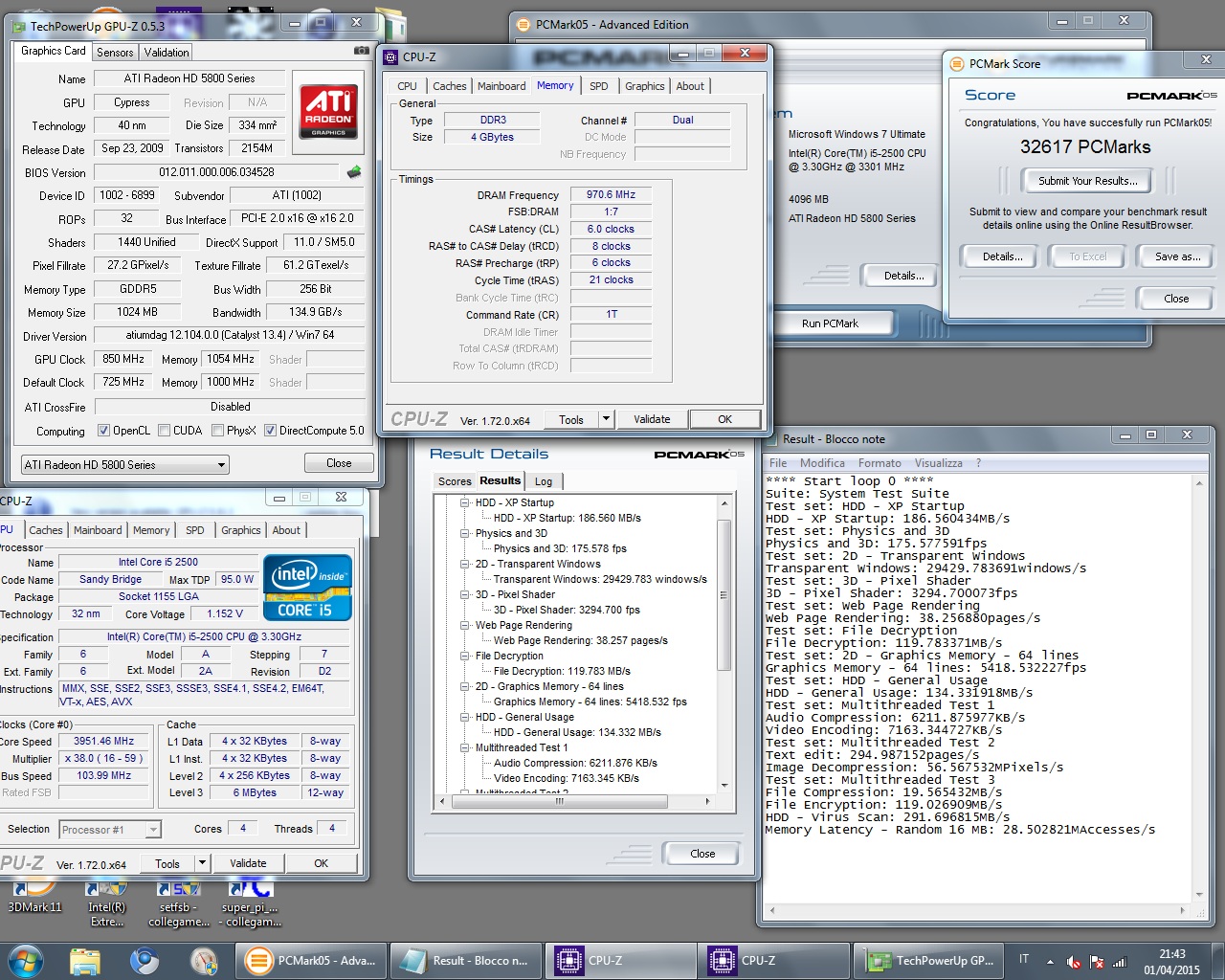1225x980 pixels.
Task: Click Submit Your Results button
Action: click(x=1088, y=181)
